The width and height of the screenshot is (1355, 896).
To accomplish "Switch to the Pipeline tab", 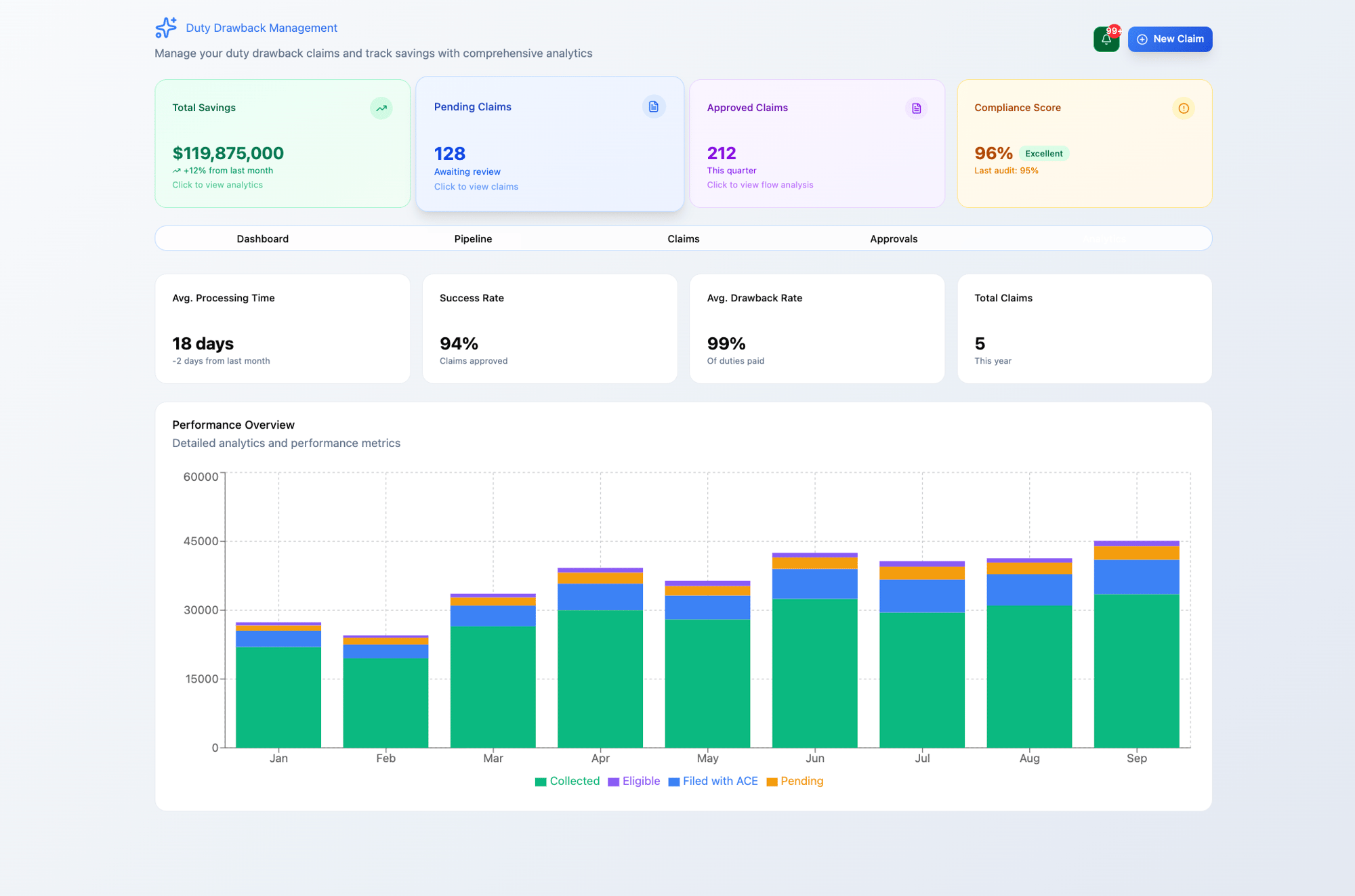I will click(x=473, y=238).
